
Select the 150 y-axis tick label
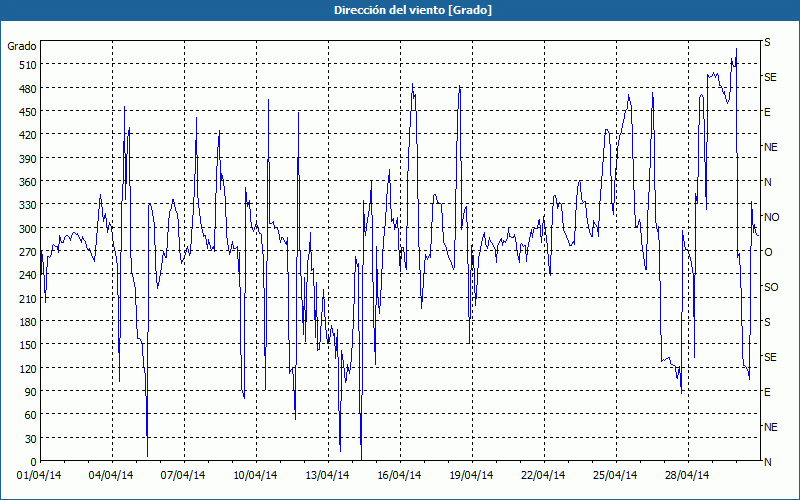(28, 345)
